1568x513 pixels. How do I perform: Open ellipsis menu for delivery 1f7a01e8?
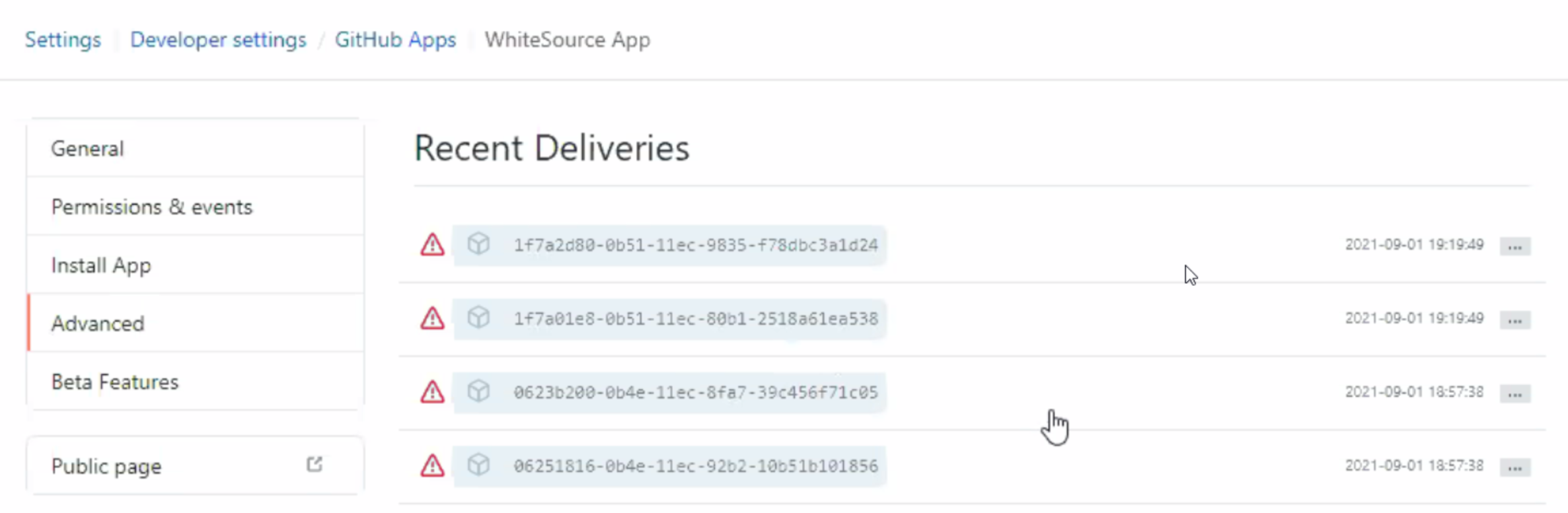point(1514,321)
